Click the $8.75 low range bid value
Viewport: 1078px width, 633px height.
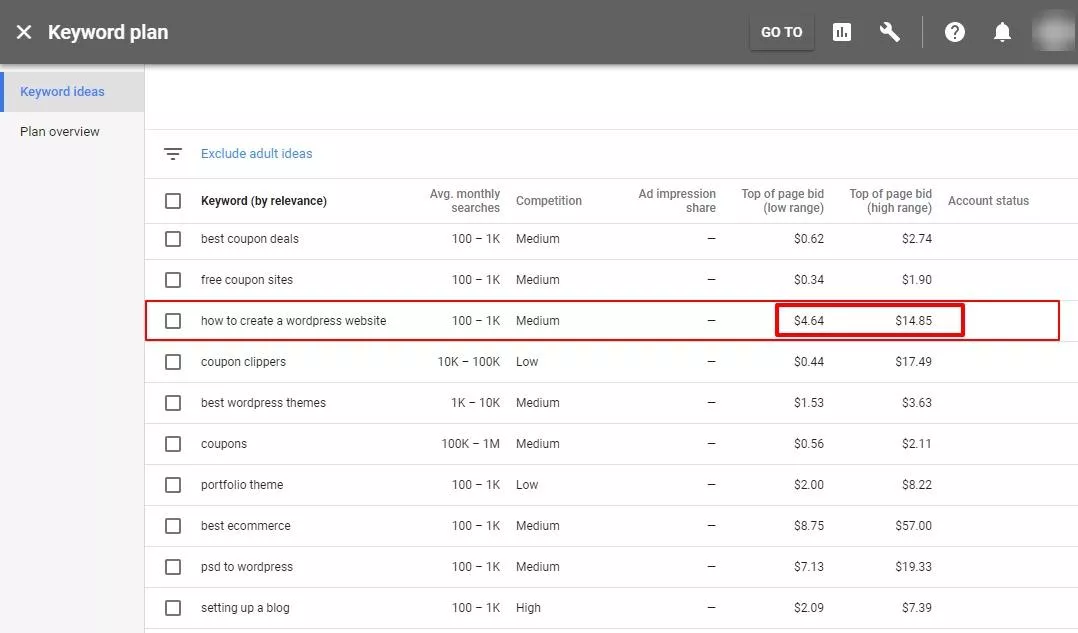pos(808,526)
